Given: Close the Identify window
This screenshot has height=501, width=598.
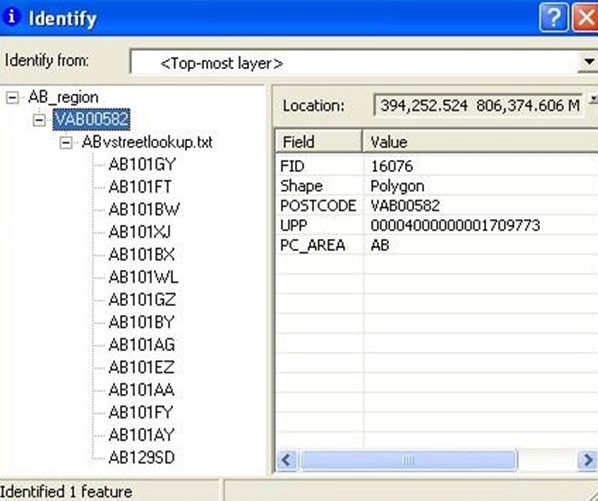Looking at the screenshot, I should coord(585,17).
